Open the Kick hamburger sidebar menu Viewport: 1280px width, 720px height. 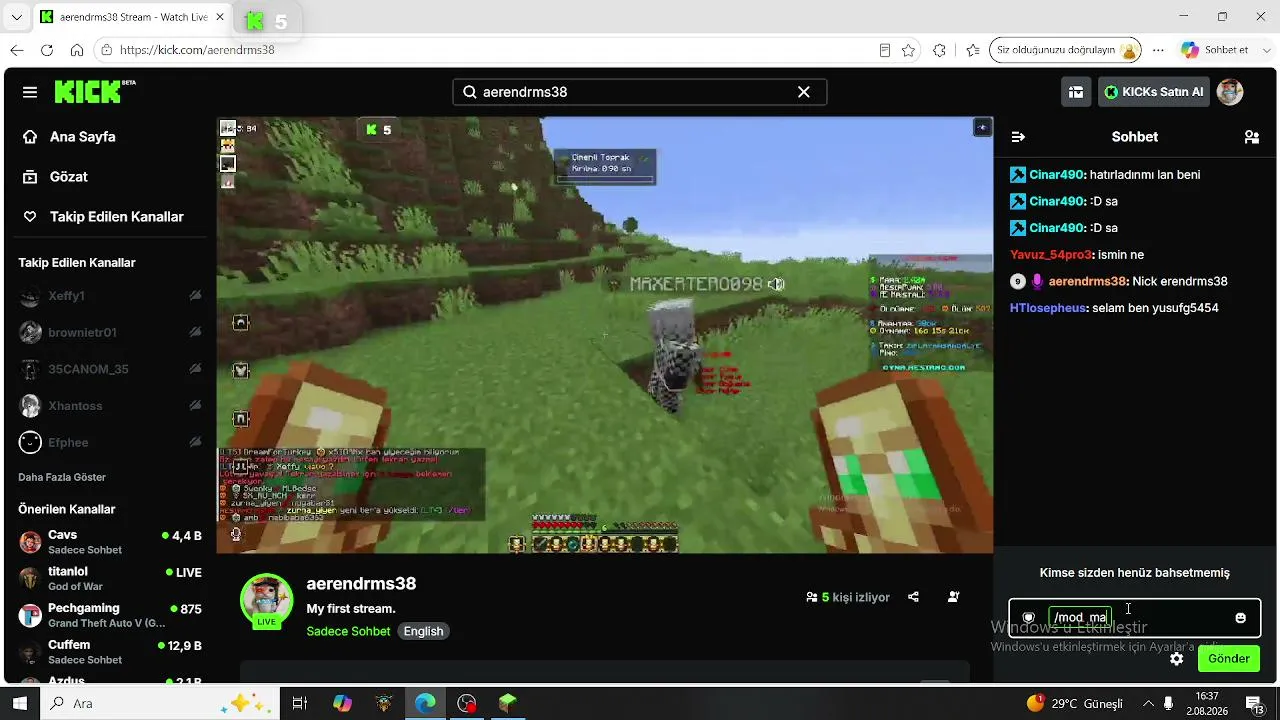coord(30,92)
